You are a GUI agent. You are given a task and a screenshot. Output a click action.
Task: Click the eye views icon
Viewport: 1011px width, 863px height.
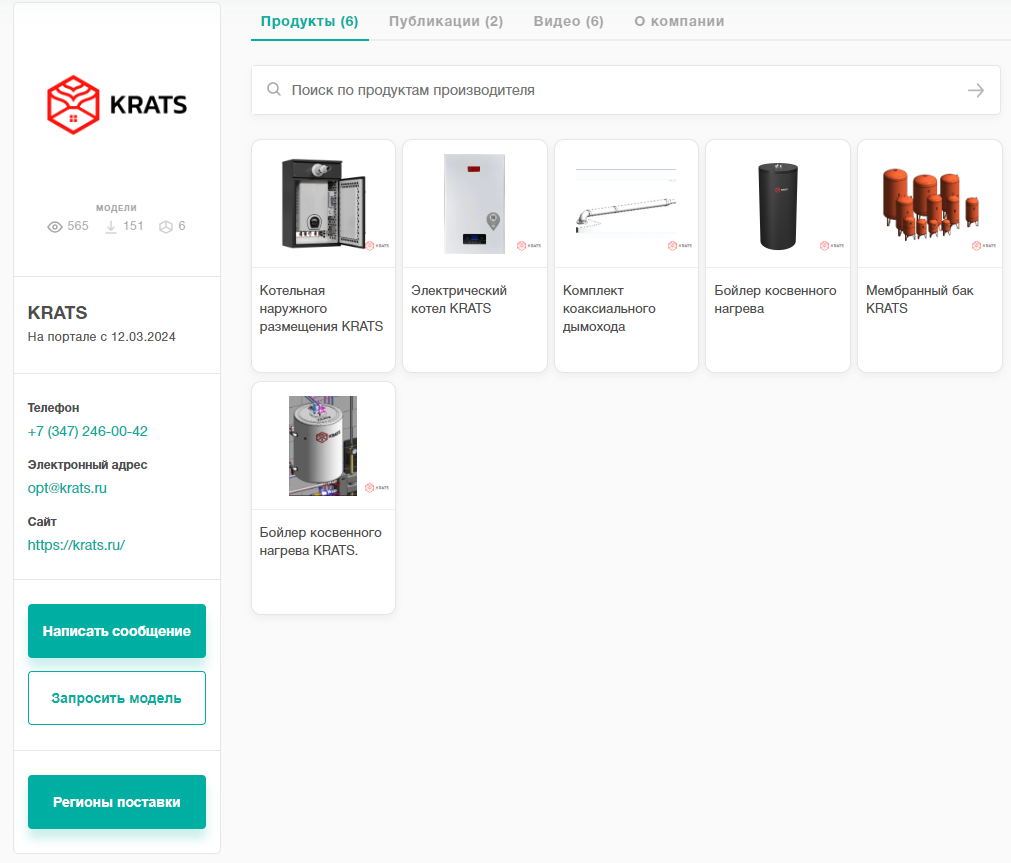pyautogui.click(x=55, y=226)
